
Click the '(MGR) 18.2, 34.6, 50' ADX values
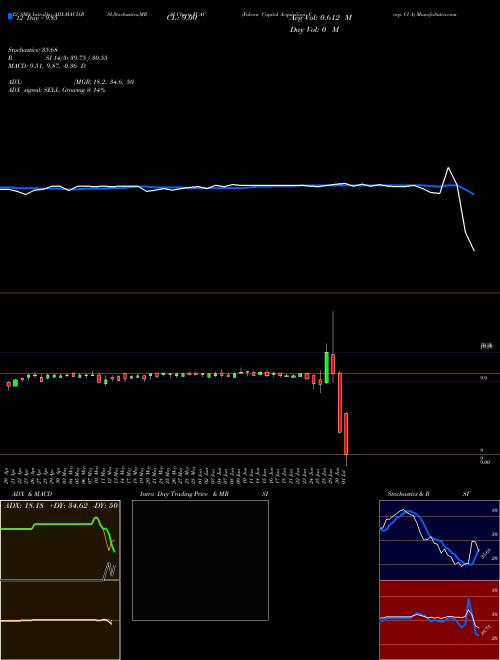click(104, 82)
